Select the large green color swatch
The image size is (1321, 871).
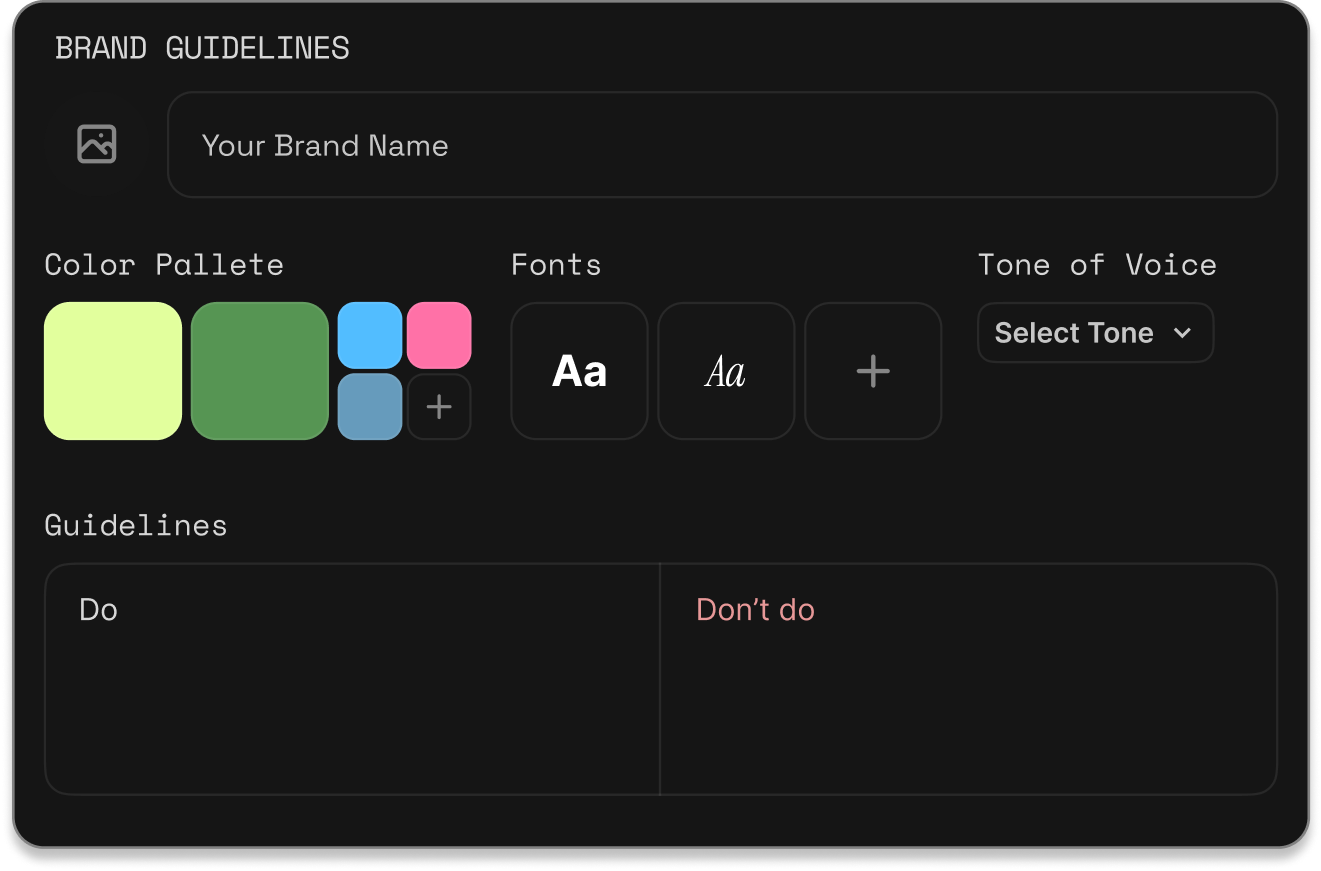click(x=260, y=371)
